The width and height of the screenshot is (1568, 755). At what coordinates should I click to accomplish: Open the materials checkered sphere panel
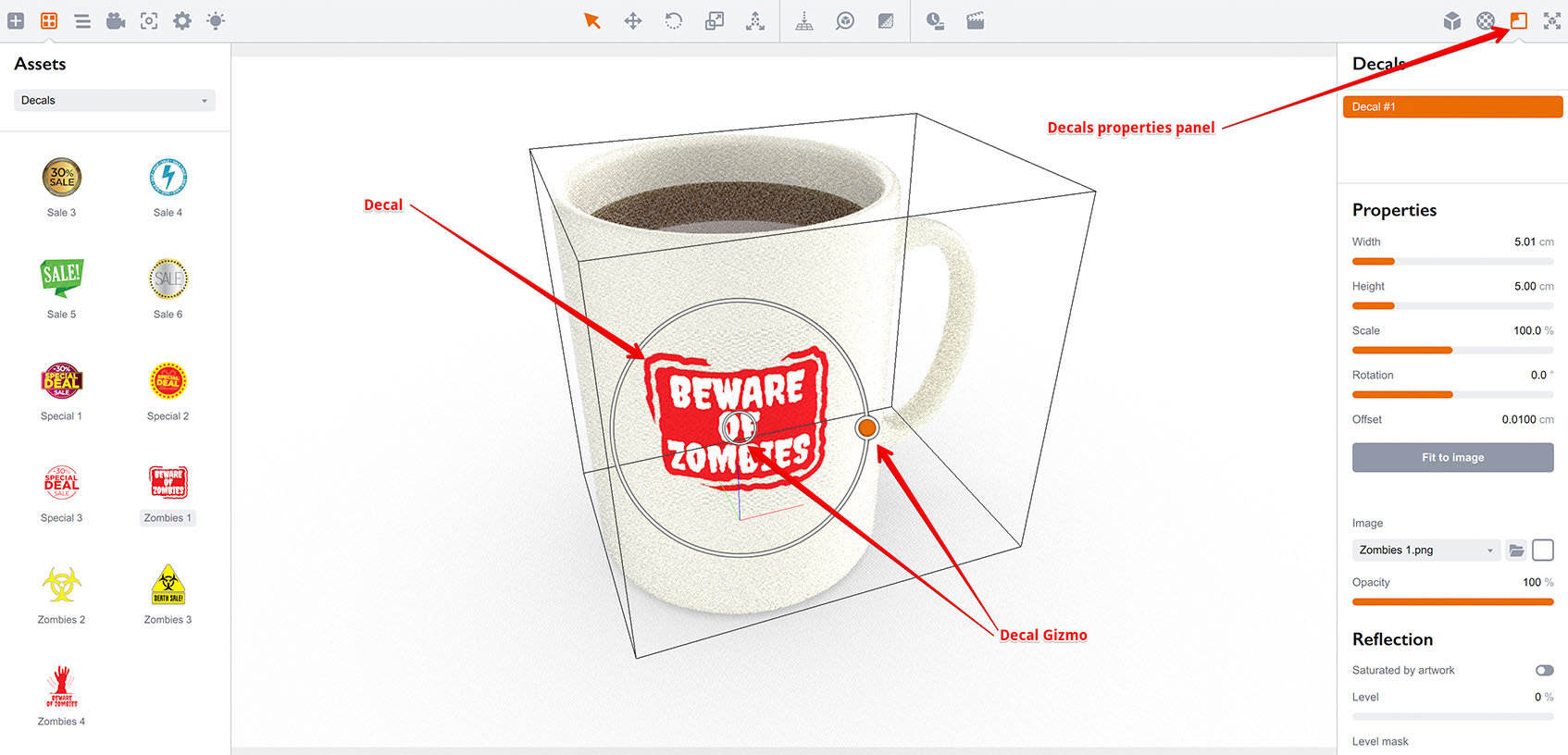coord(1486,20)
